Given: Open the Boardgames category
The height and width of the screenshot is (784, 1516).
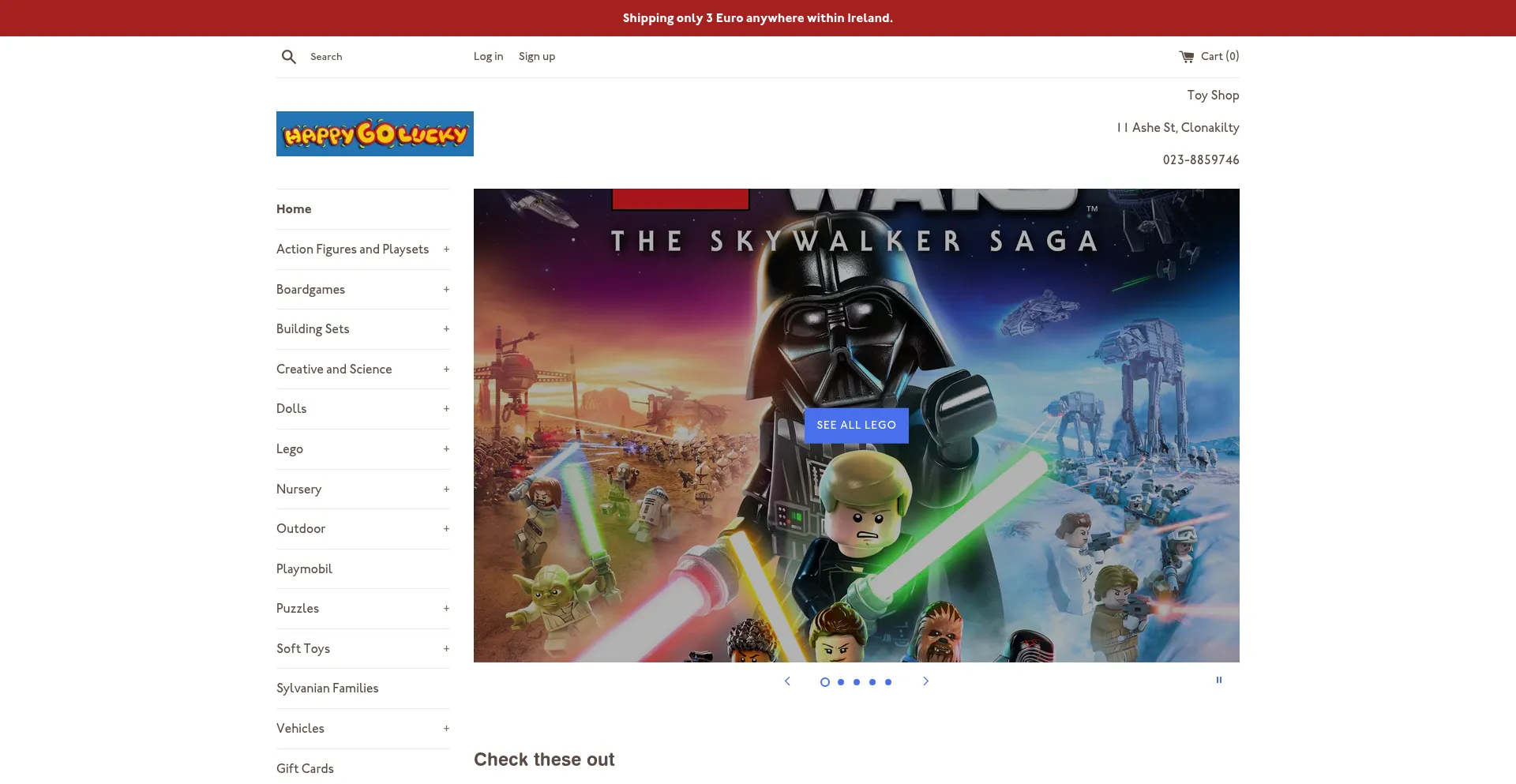Looking at the screenshot, I should 310,290.
